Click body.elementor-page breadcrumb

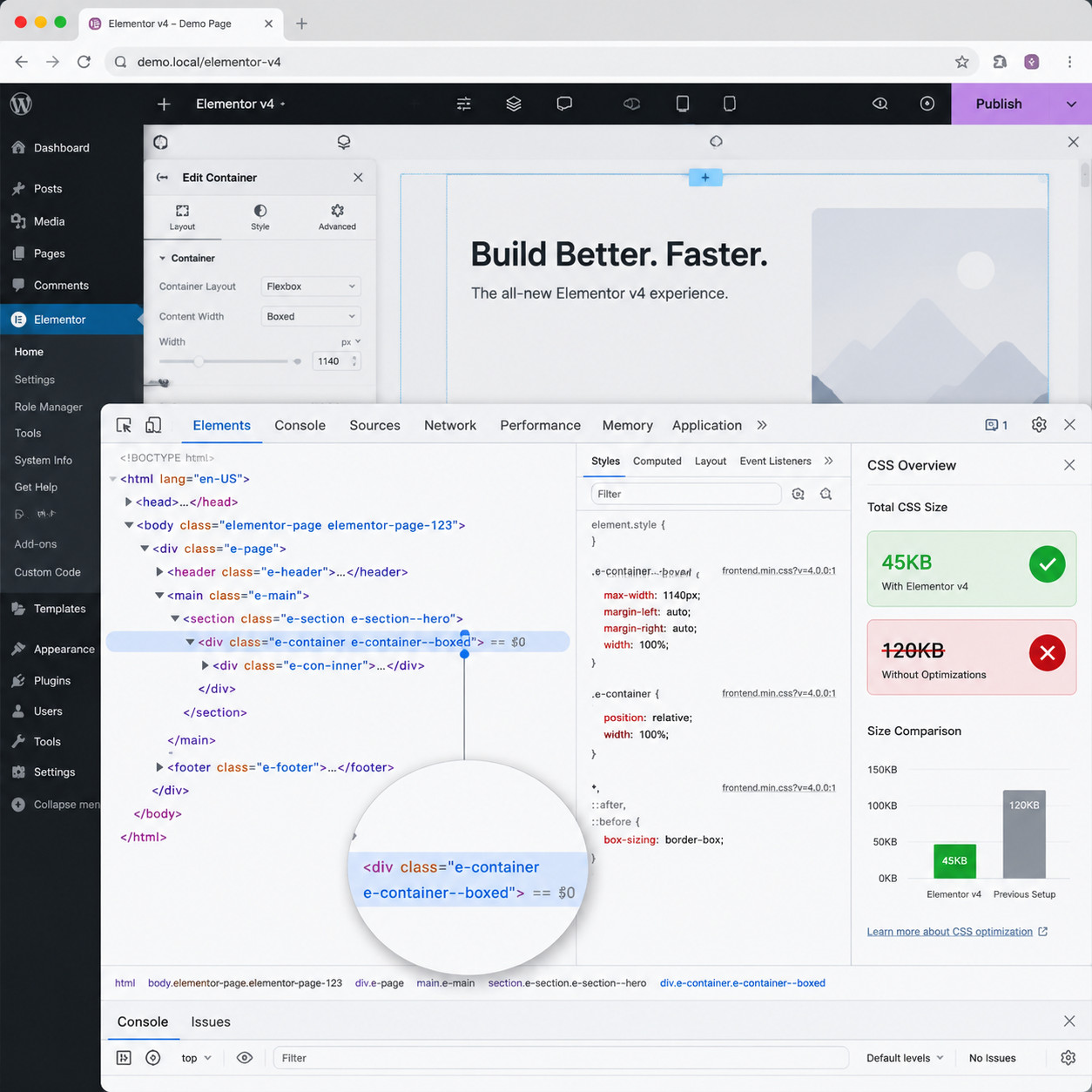point(245,983)
